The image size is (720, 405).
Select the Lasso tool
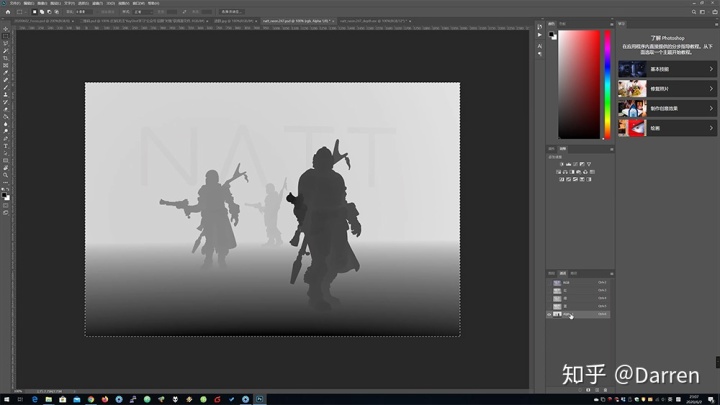(6, 43)
